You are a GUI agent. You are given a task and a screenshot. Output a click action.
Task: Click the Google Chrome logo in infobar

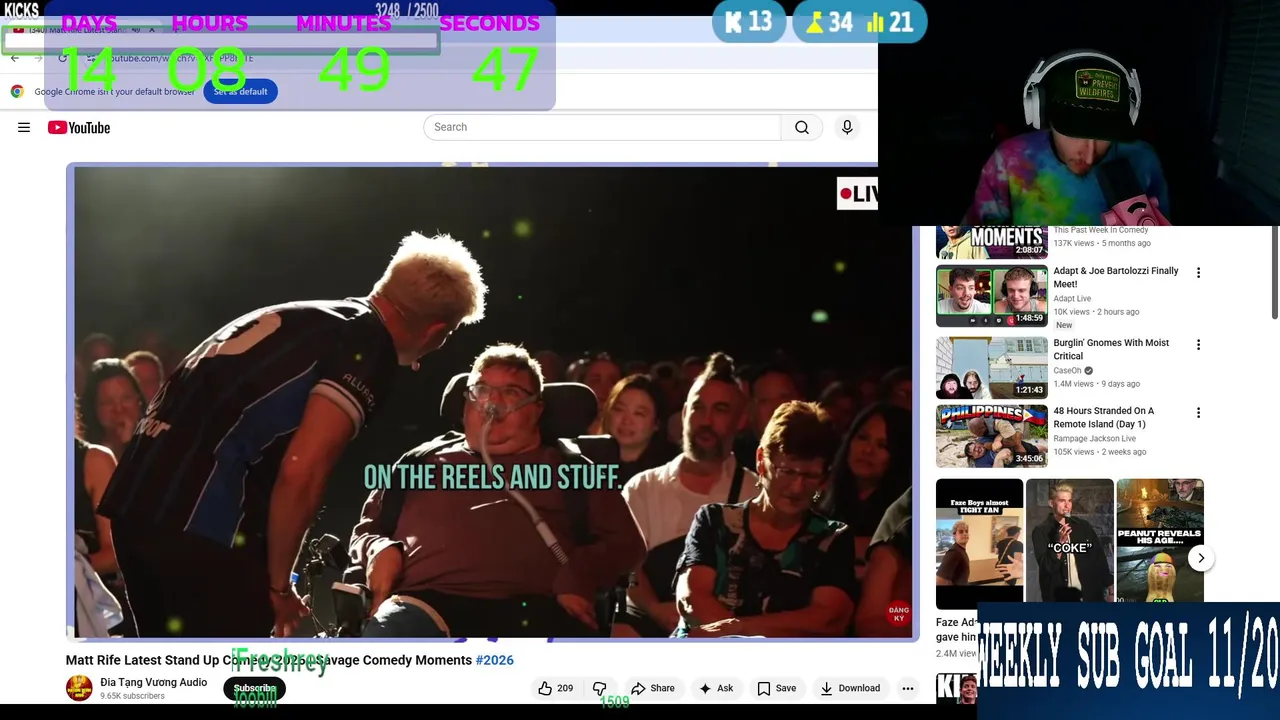(x=17, y=91)
